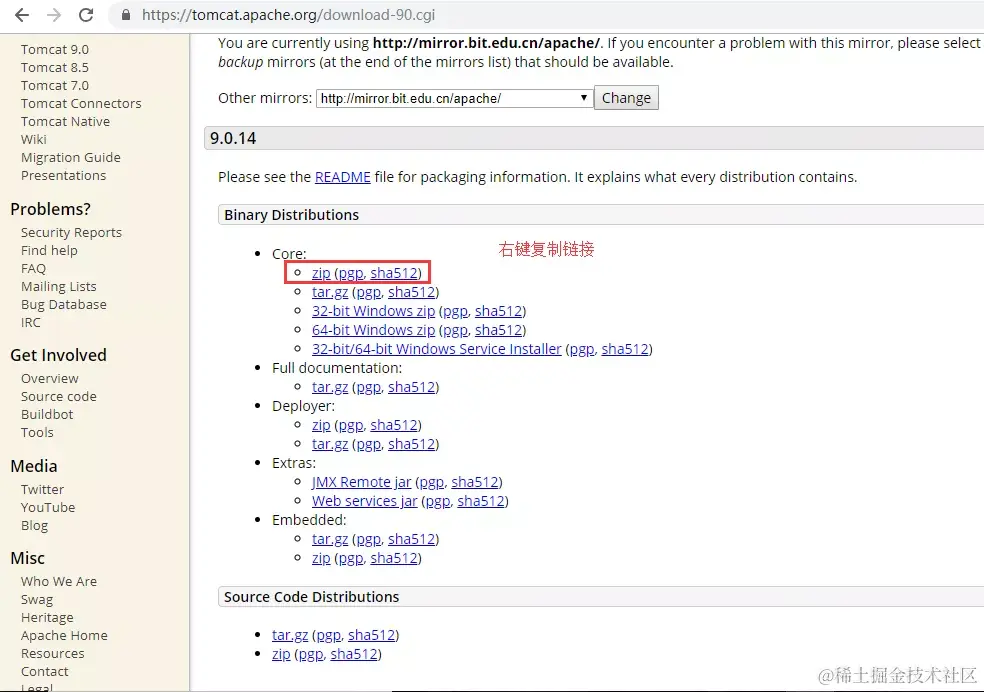
Task: Click the Core zip download link
Action: [321, 273]
